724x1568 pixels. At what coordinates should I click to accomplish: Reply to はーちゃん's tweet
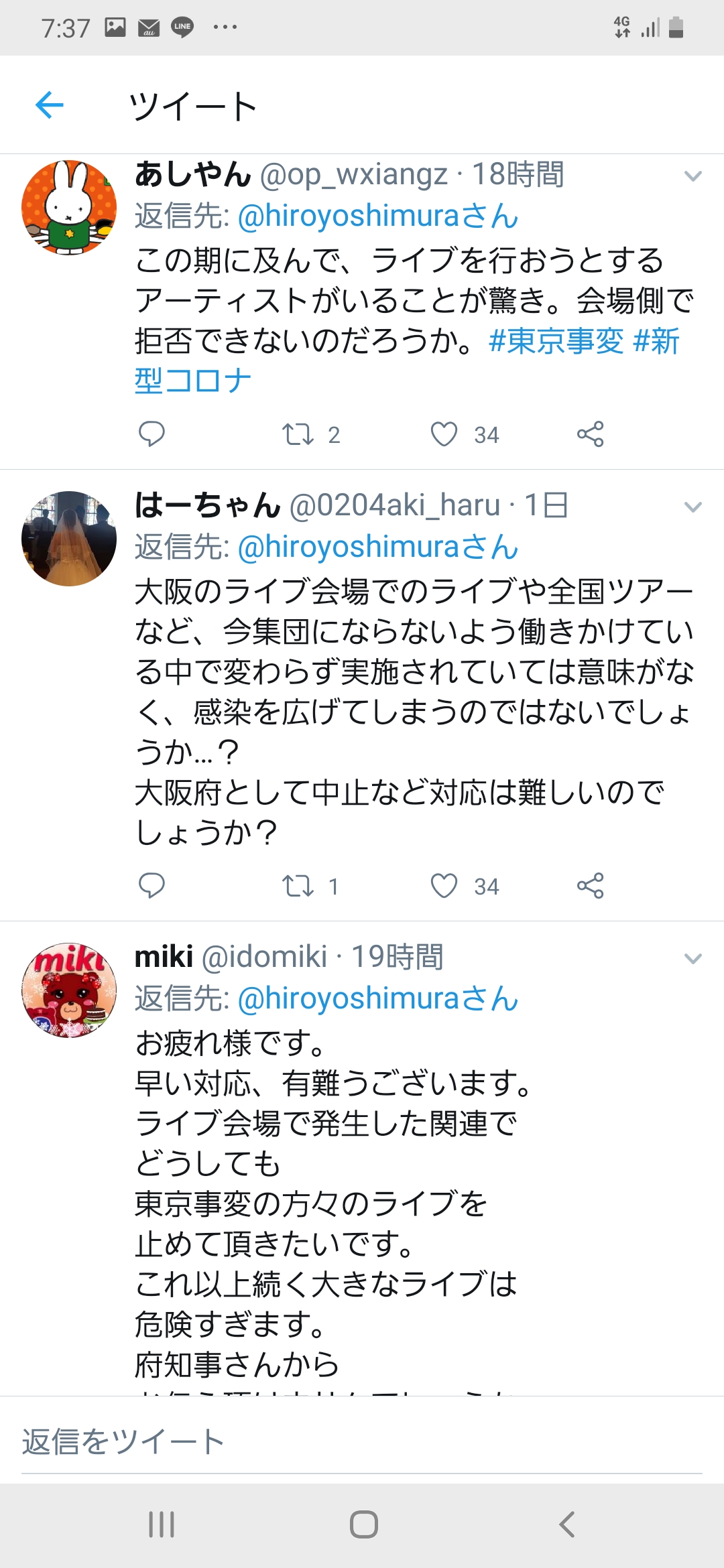click(152, 886)
